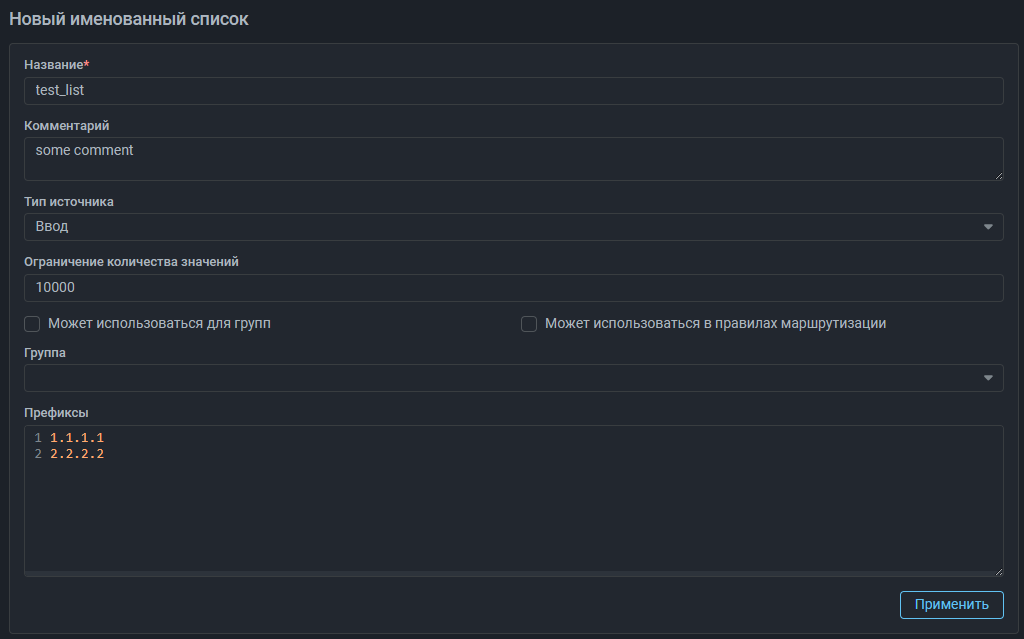
Task: Click the arrow icon in Группа field
Action: pos(988,378)
